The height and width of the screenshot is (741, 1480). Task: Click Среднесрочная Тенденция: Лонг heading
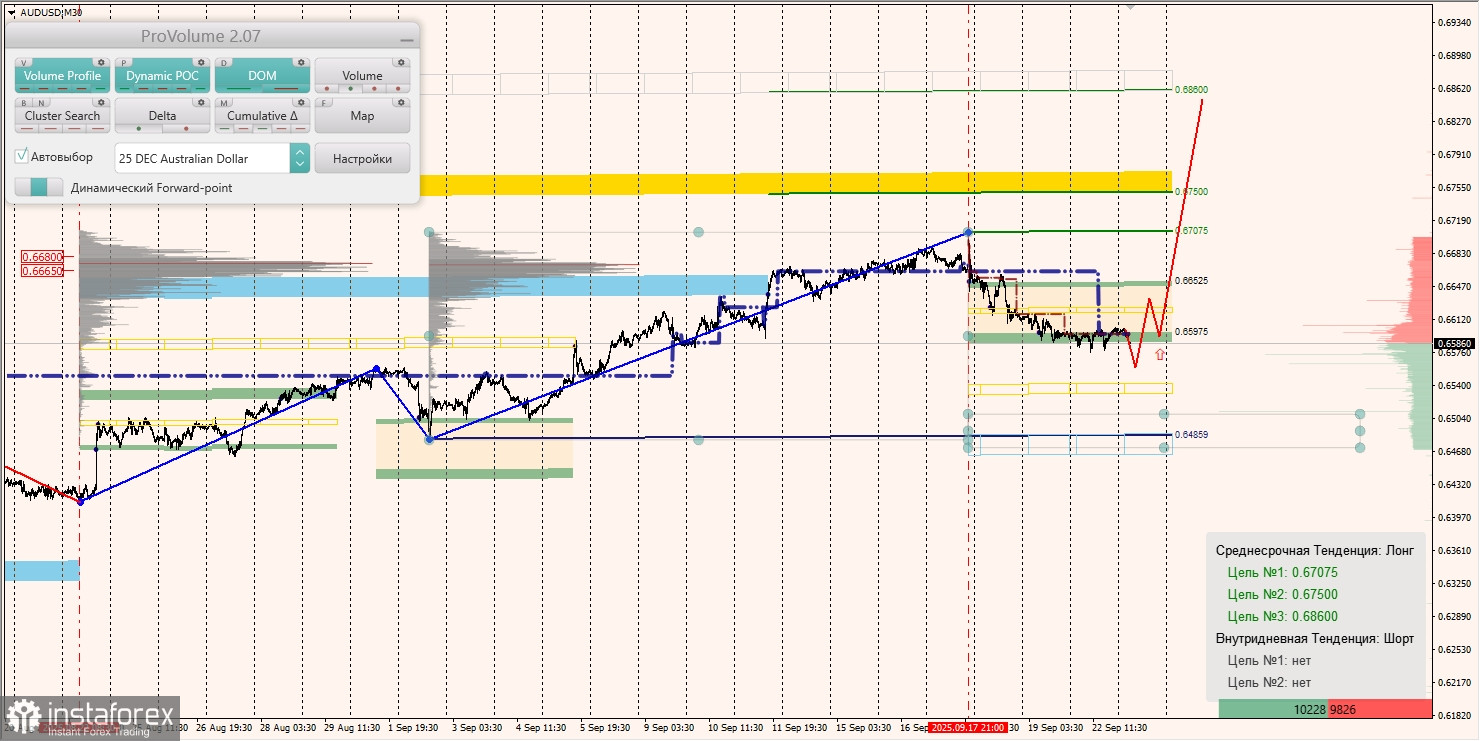coord(1314,551)
